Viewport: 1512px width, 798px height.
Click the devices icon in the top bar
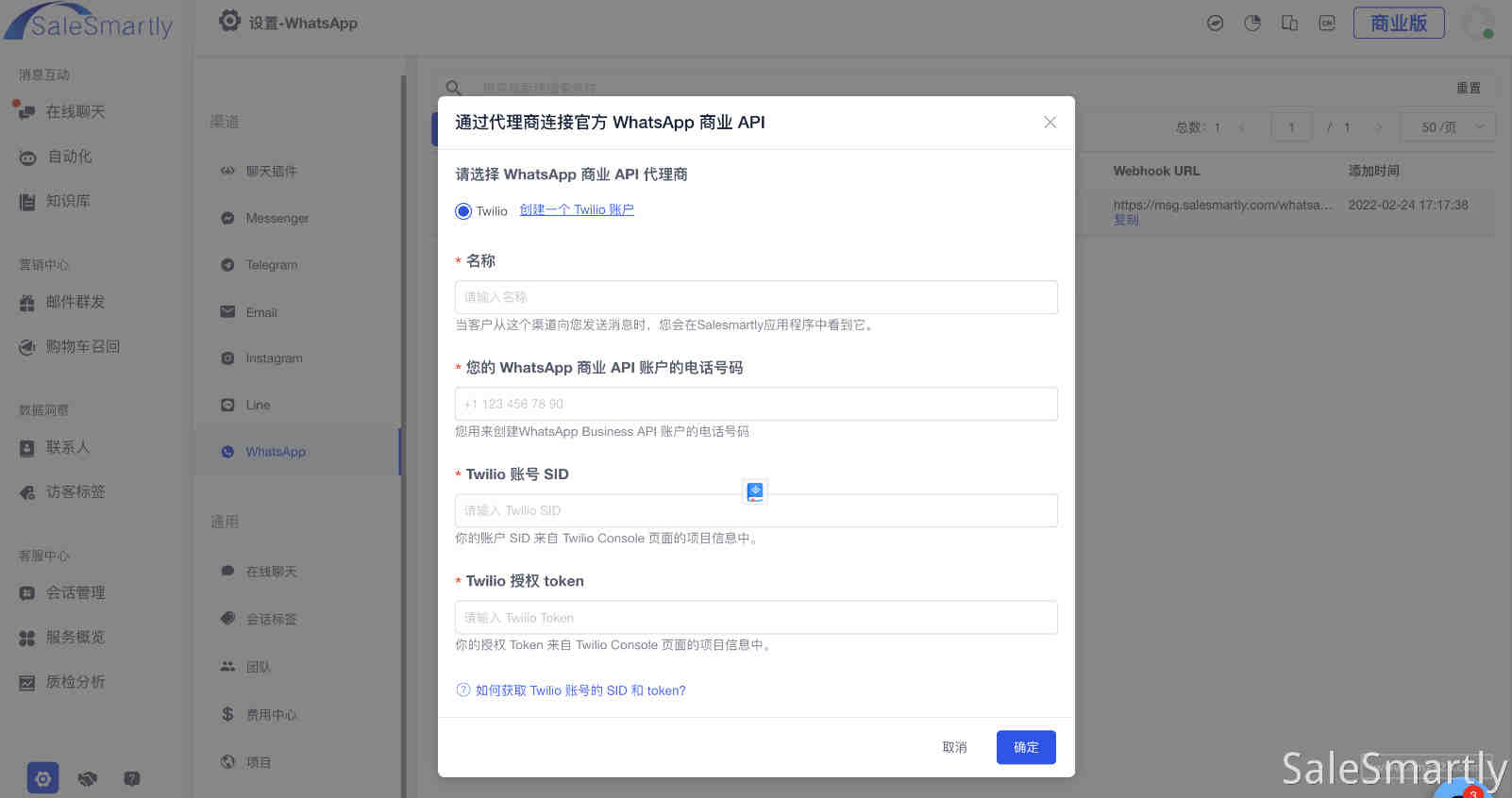pyautogui.click(x=1289, y=23)
